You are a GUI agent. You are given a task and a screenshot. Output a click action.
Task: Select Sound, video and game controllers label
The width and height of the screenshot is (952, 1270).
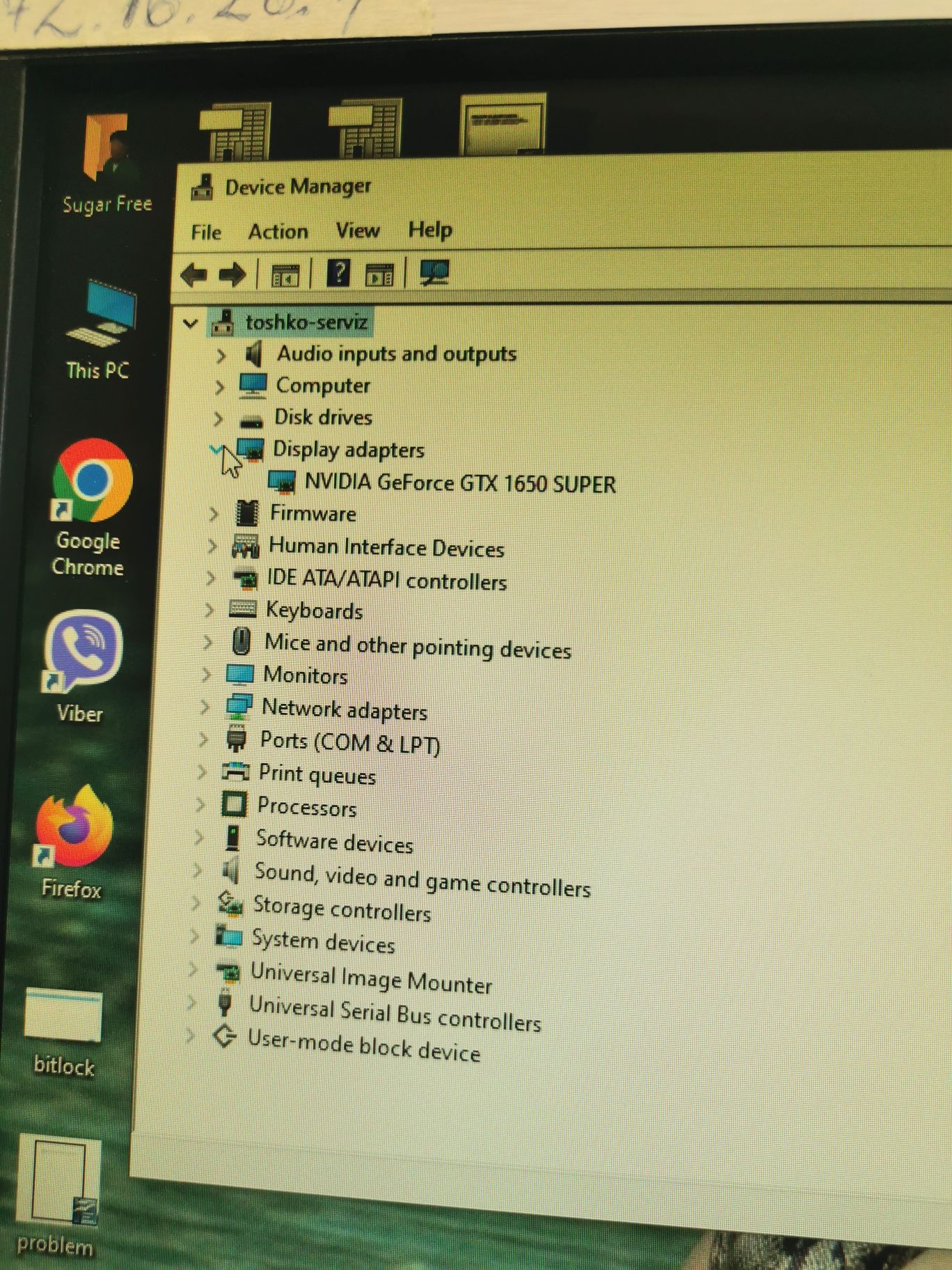pos(422,879)
